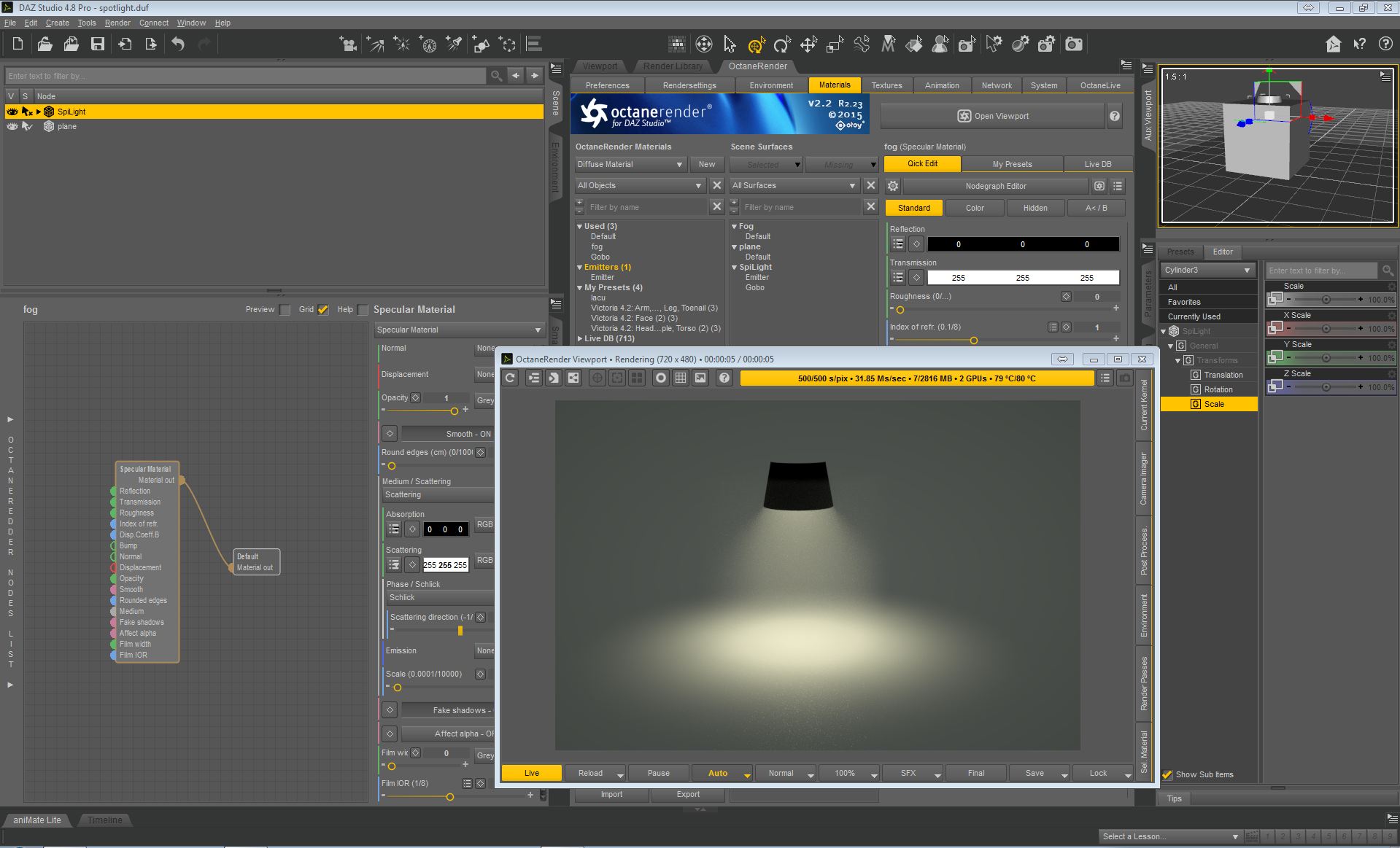This screenshot has width=1400, height=848.
Task: Open the Cylinder3 dropdown in Parameters
Action: pyautogui.click(x=1208, y=271)
